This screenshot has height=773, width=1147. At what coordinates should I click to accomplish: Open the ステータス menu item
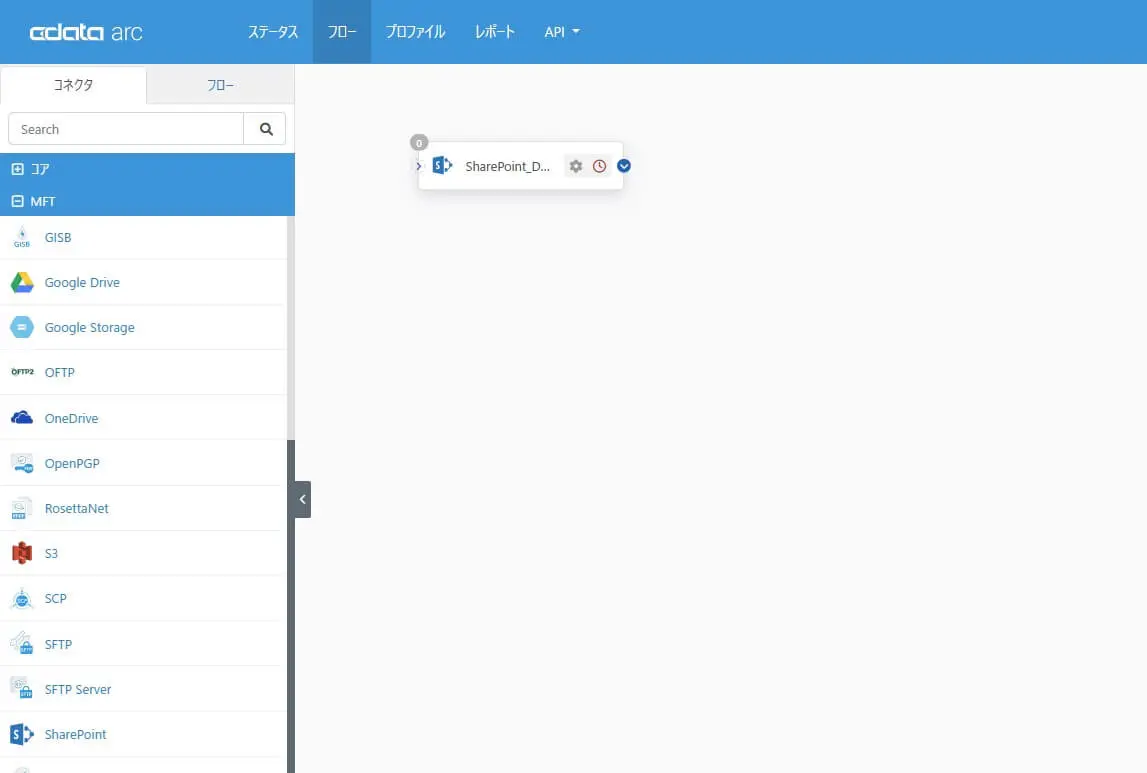tap(273, 32)
